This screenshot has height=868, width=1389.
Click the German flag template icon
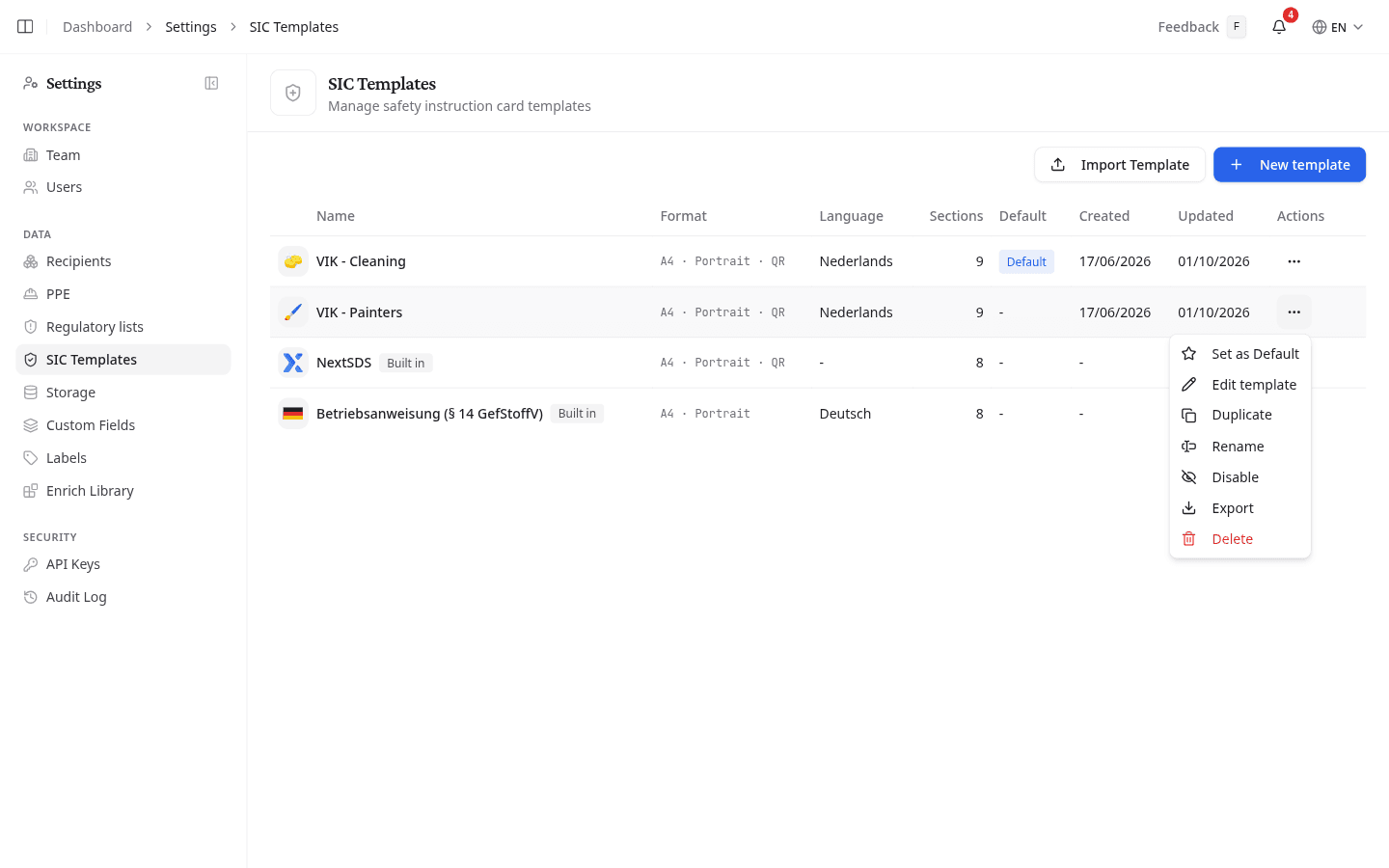click(x=293, y=414)
